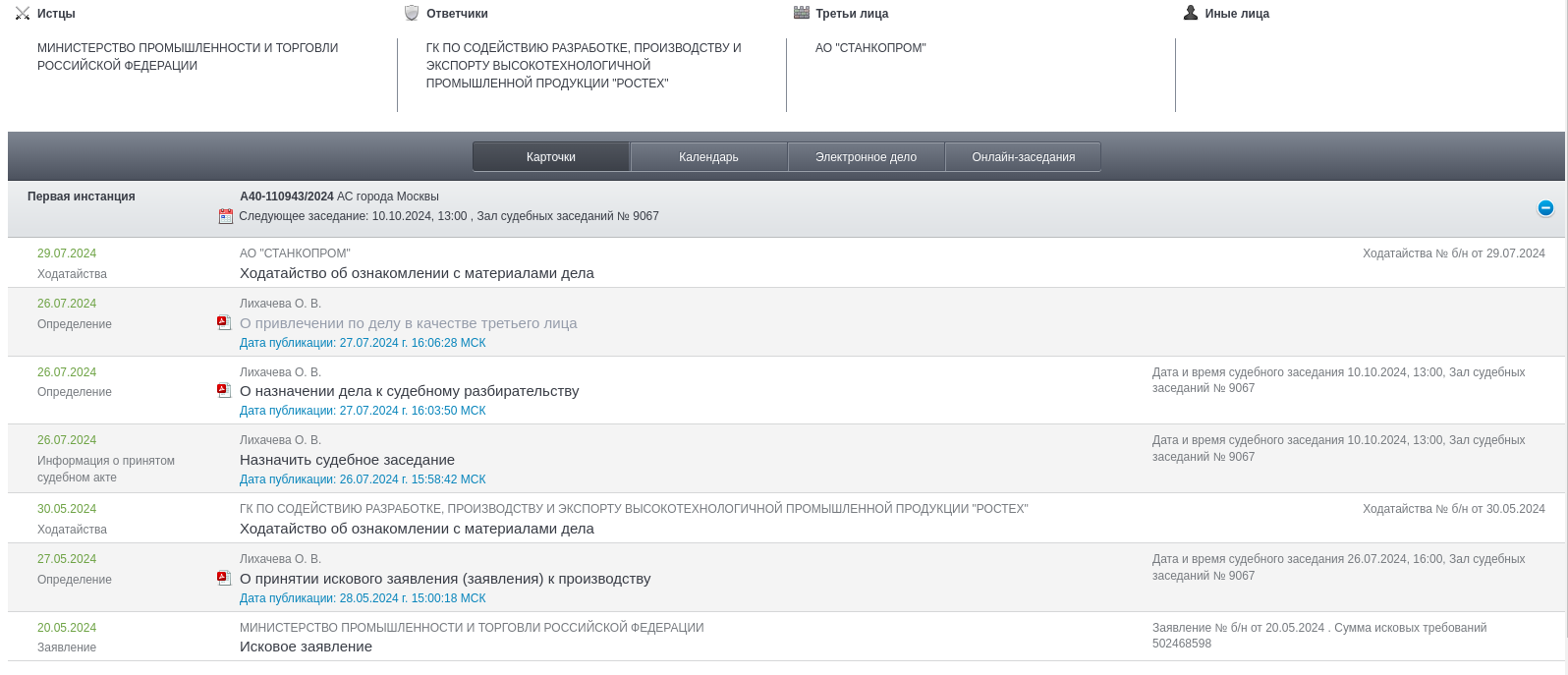
Task: Open О привлечении по делу третьего лица document
Action: [408, 323]
